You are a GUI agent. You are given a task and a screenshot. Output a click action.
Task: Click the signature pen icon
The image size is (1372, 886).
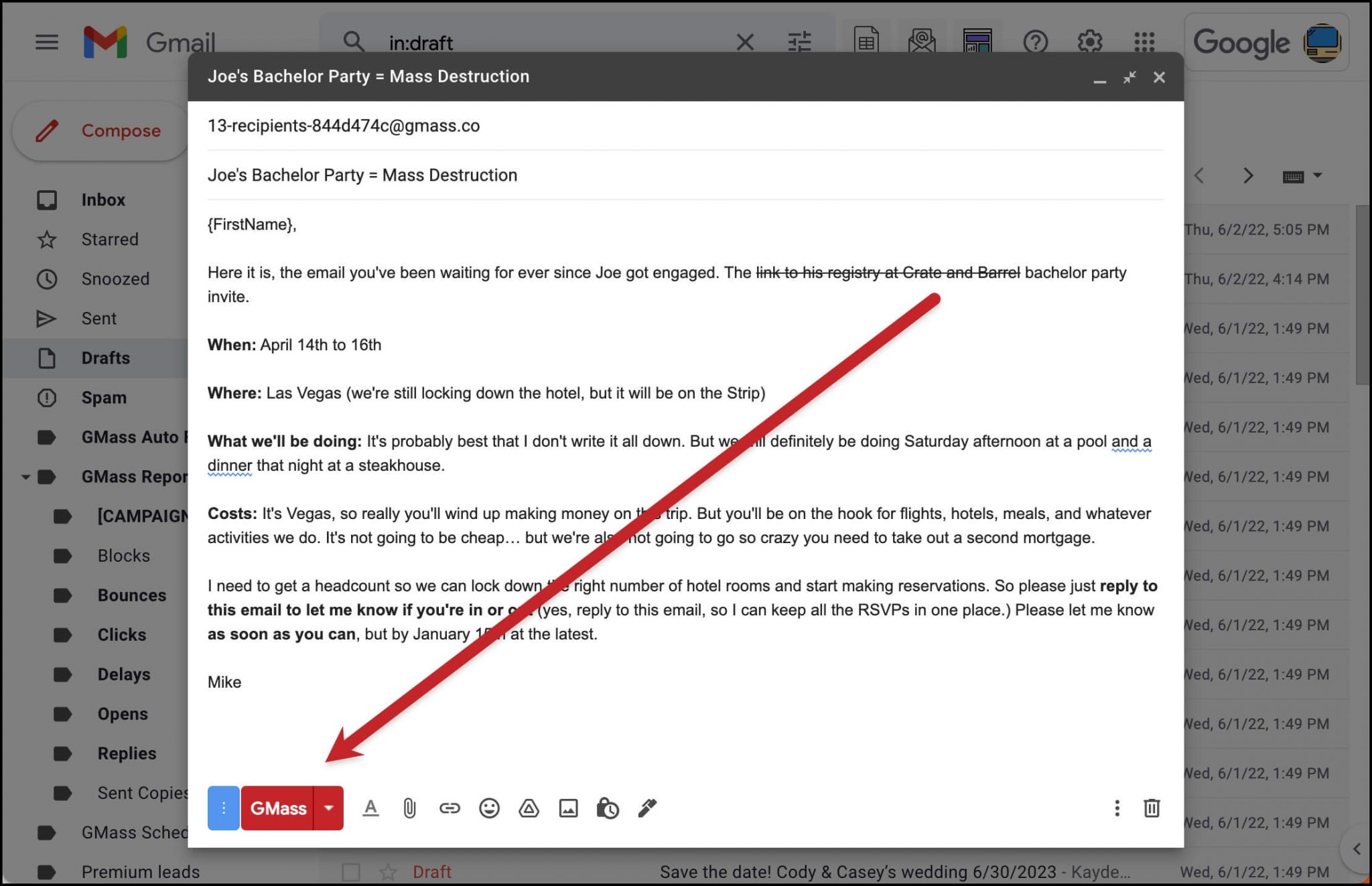click(647, 808)
